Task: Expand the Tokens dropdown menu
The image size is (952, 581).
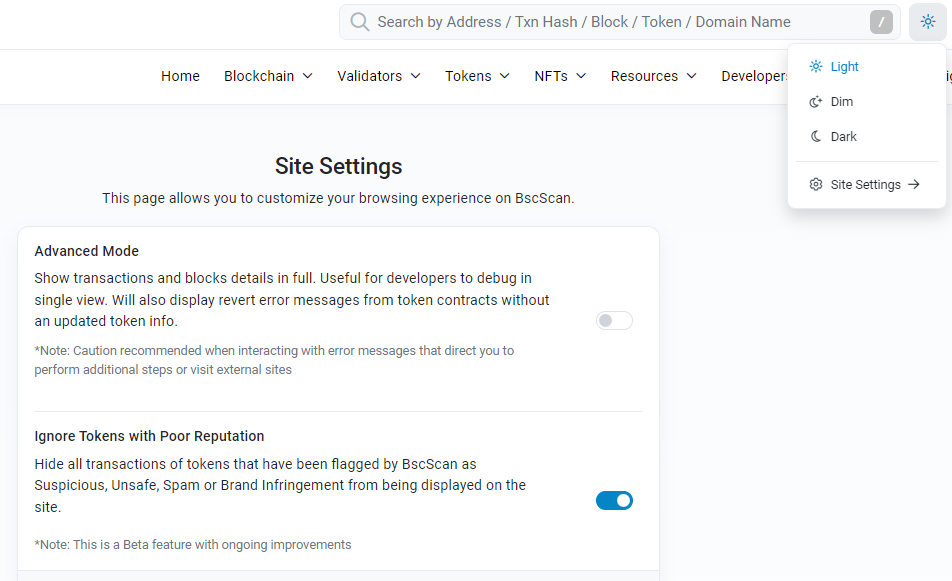Action: pos(477,76)
